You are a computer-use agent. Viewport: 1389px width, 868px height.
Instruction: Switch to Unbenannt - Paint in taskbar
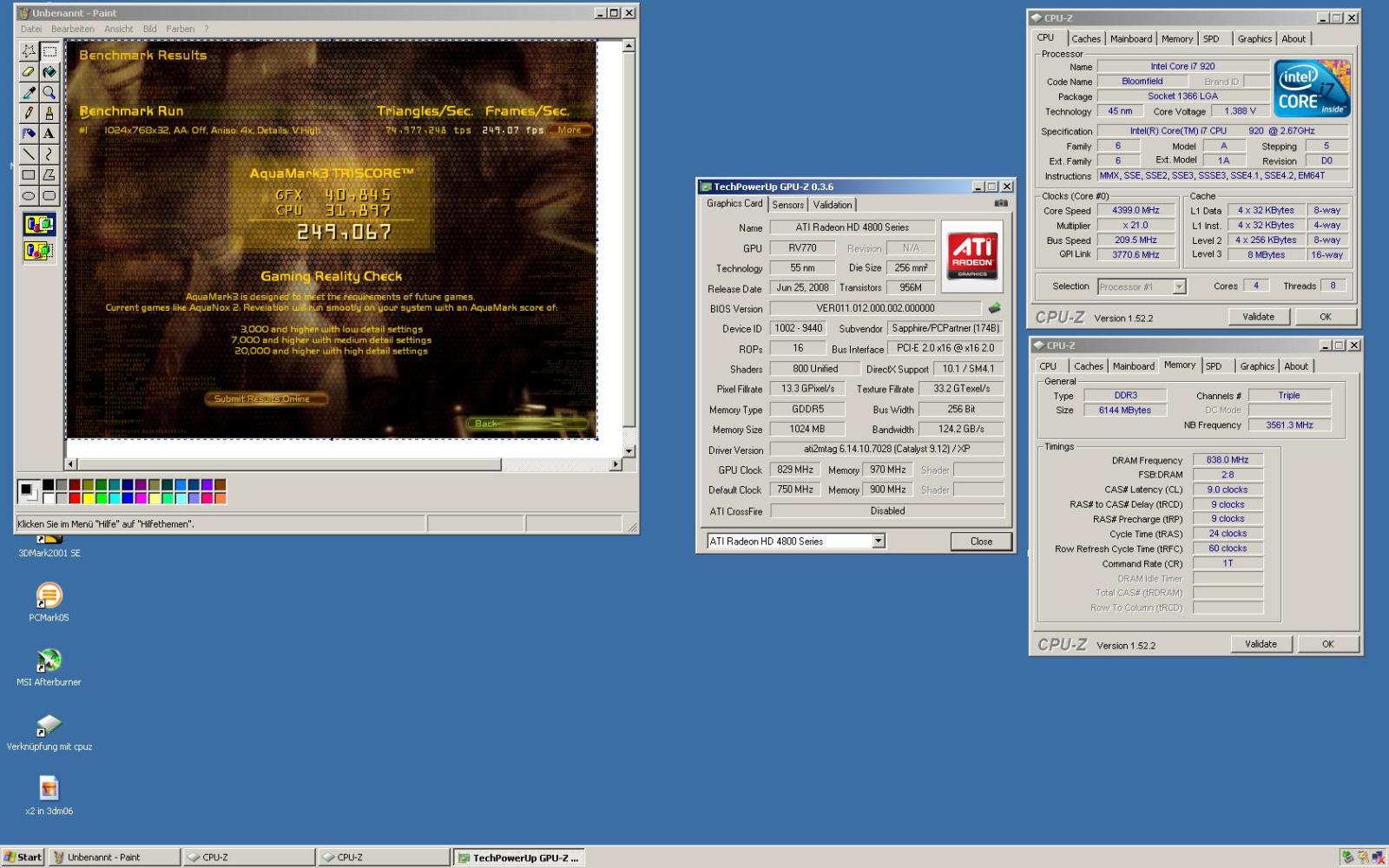click(115, 857)
